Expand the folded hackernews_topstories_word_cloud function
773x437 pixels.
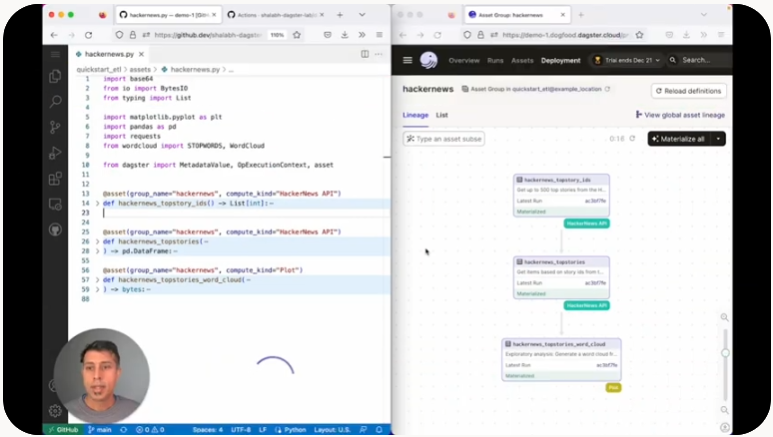click(x=97, y=280)
